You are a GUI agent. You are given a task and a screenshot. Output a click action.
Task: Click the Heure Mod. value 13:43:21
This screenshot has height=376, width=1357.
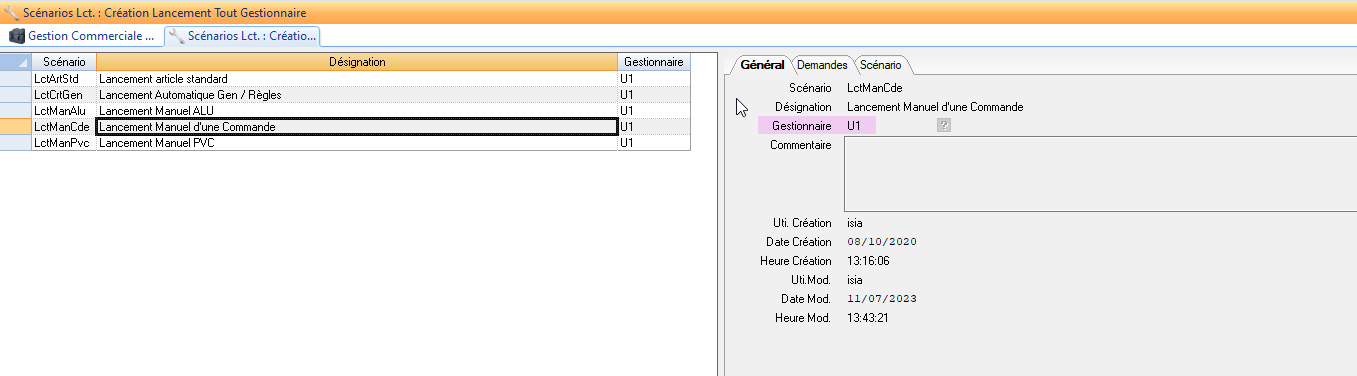tap(868, 318)
